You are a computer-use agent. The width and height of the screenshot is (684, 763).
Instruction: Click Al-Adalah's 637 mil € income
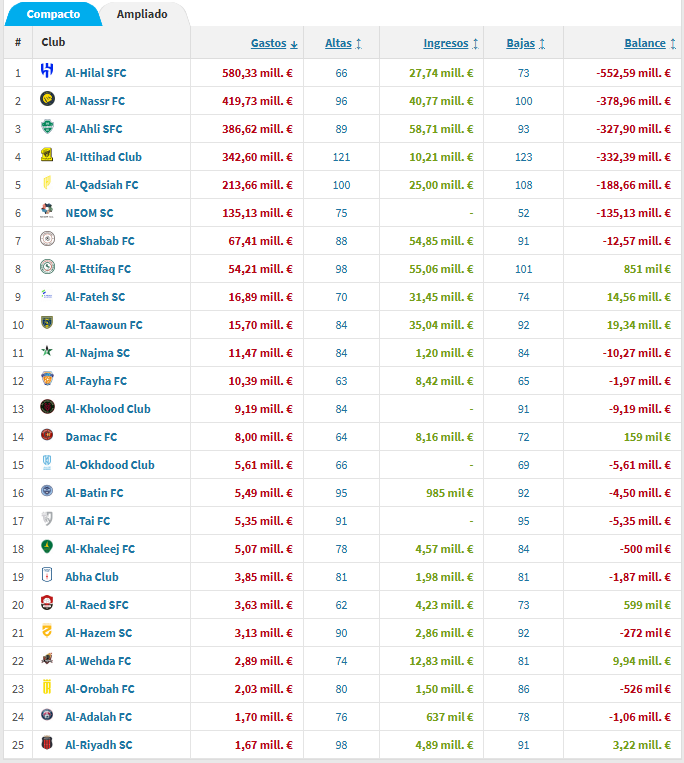tap(450, 717)
